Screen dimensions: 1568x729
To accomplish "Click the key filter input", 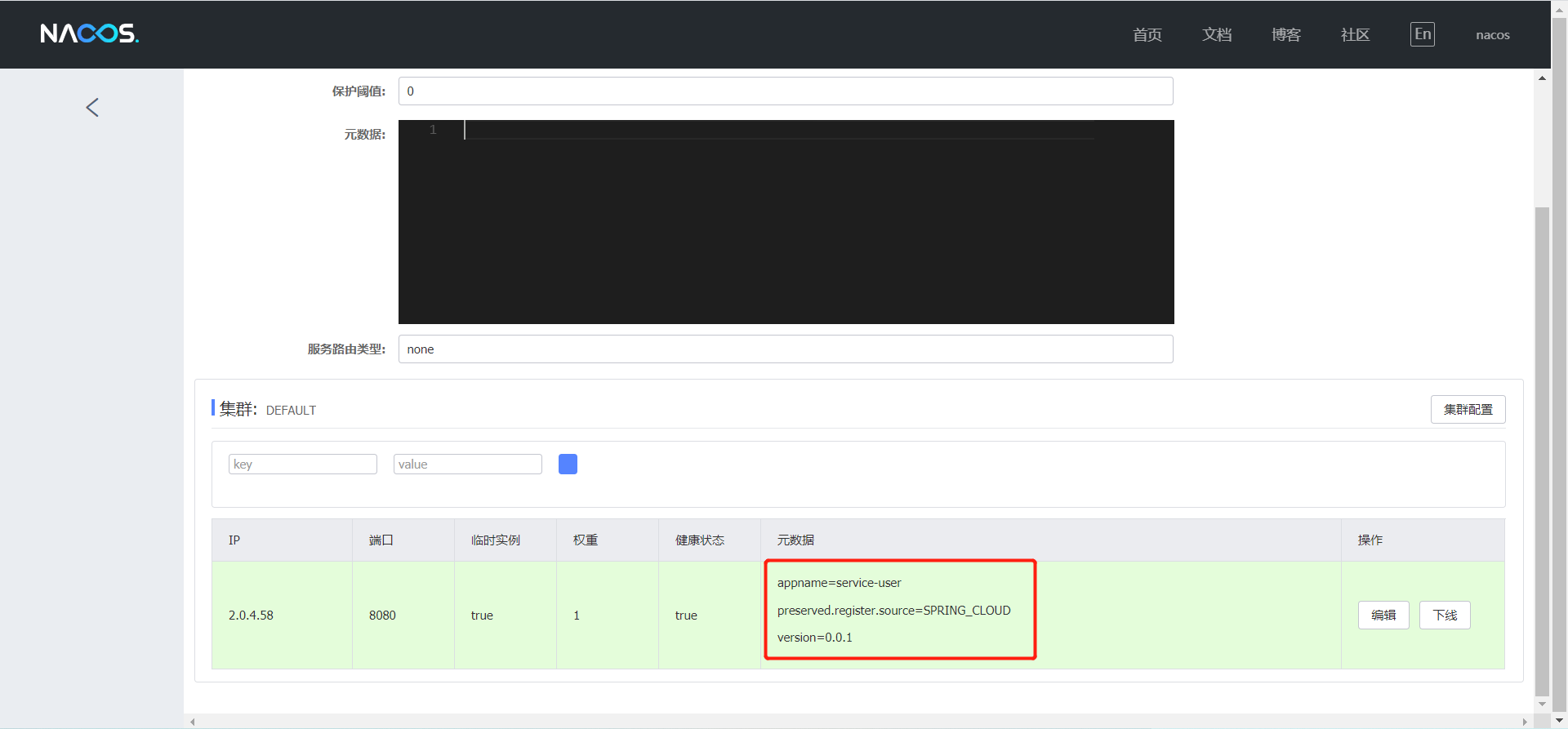I will (x=303, y=464).
